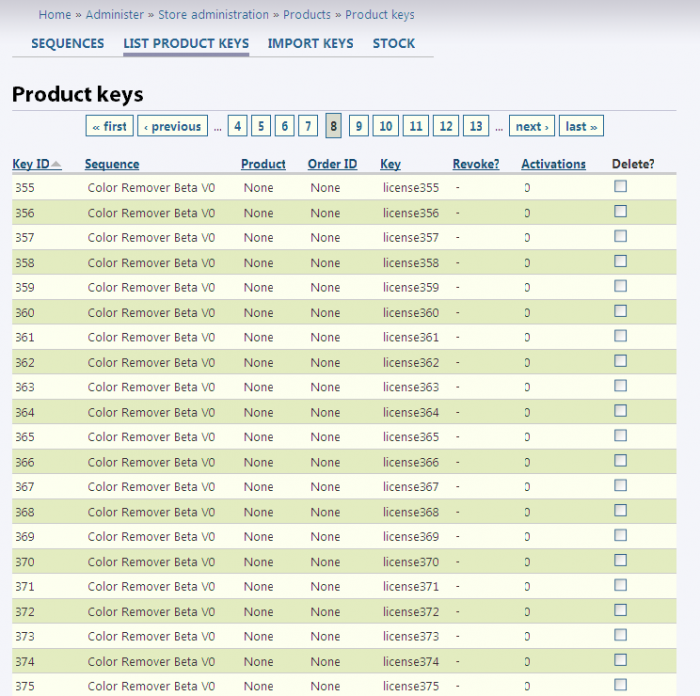Screen dimensions: 700x696
Task: Open the Sequences tab
Action: tap(67, 43)
